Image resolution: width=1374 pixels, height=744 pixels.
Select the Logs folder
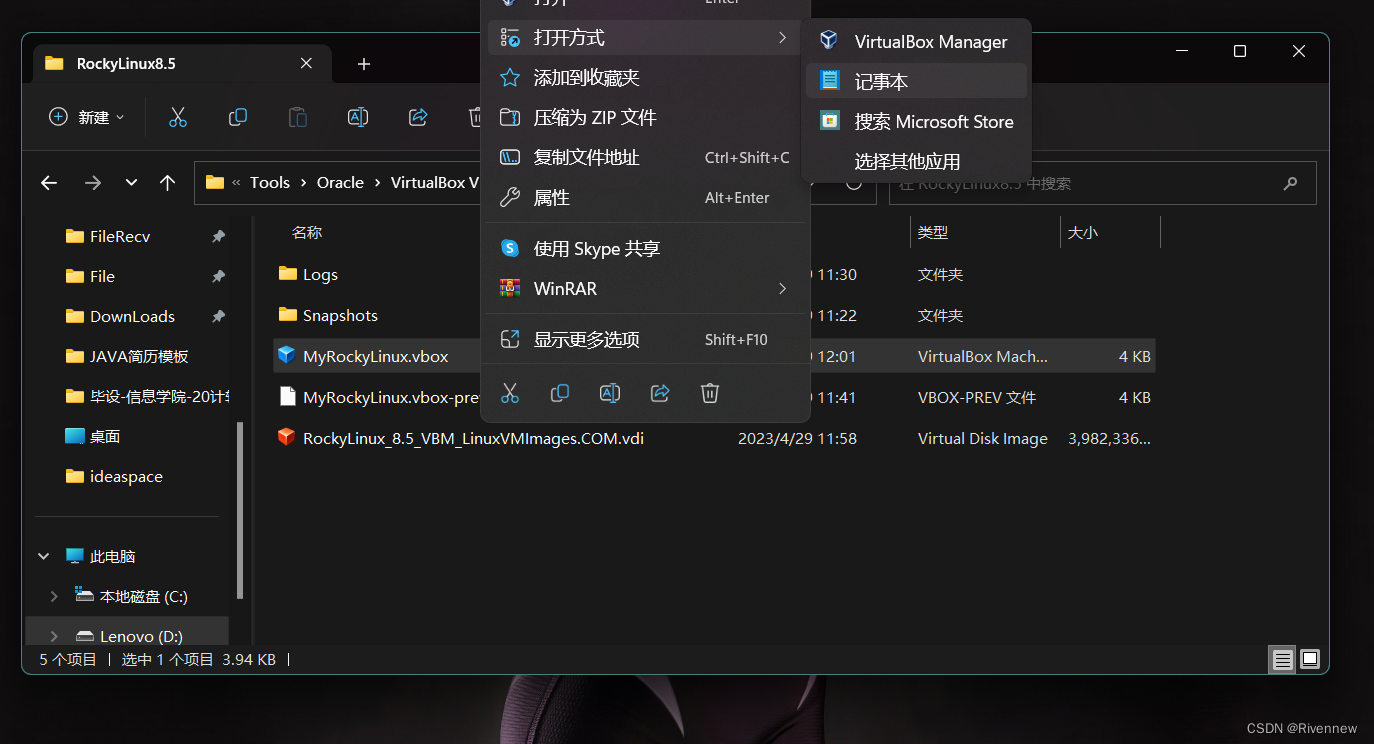point(320,274)
